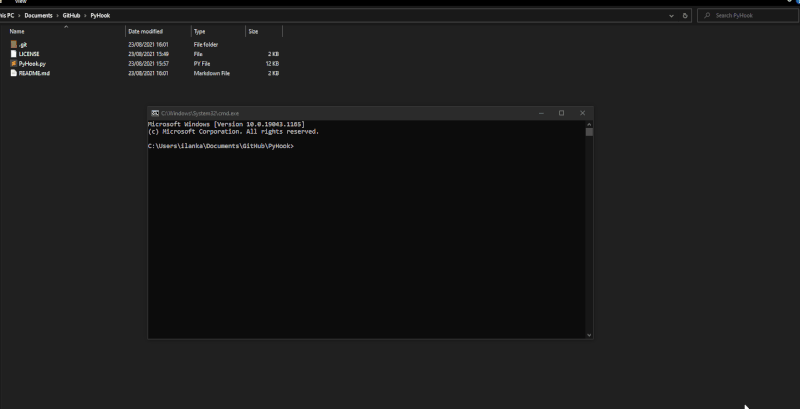Select the LICENSE file name
The width and height of the screenshot is (800, 409).
pyautogui.click(x=29, y=54)
